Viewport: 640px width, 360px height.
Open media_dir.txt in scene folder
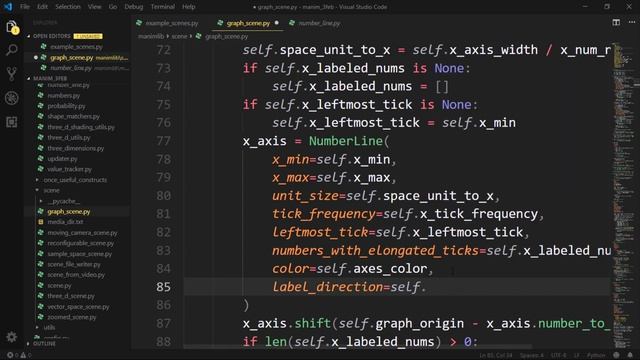[x=65, y=222]
